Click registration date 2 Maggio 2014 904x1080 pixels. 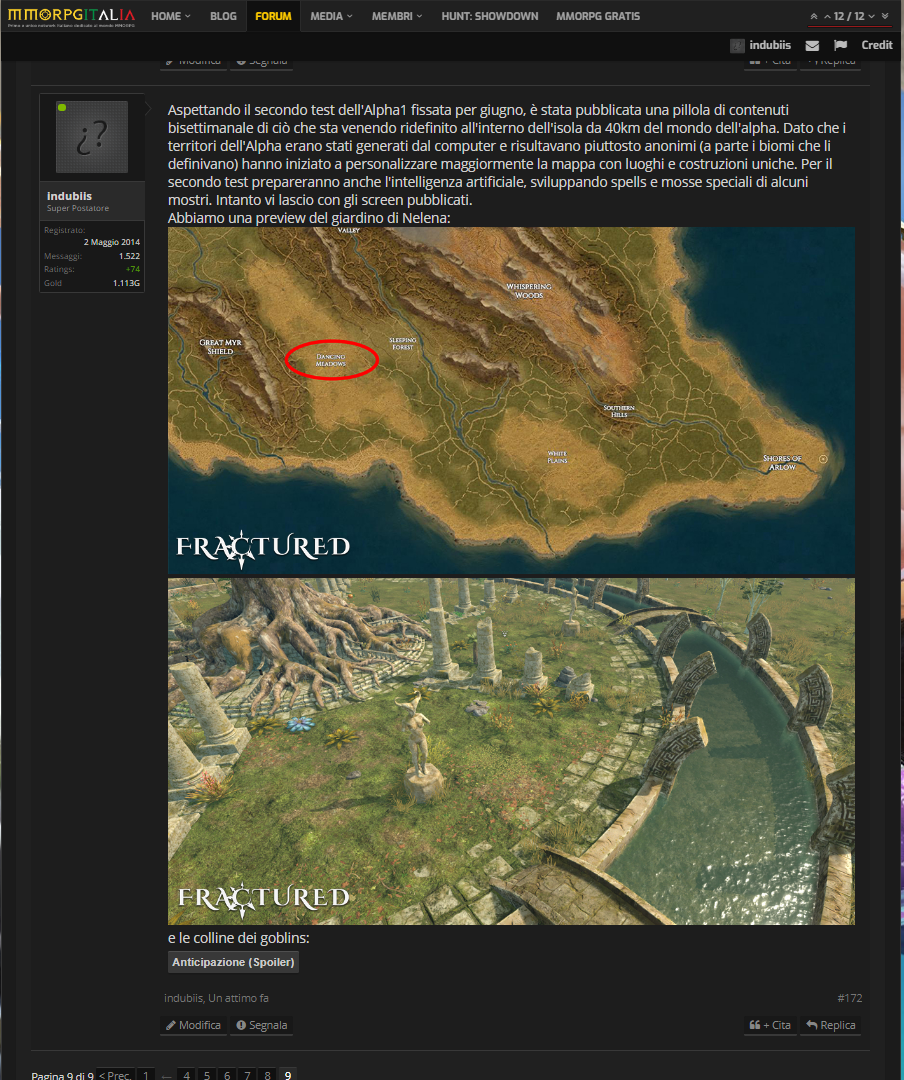pos(112,242)
